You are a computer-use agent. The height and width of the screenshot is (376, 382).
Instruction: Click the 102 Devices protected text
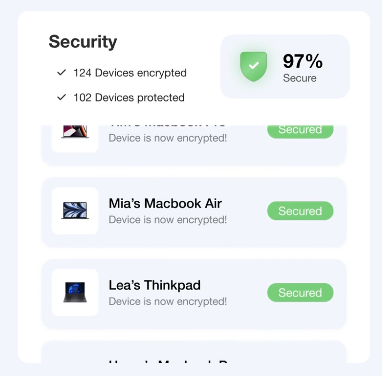point(129,97)
